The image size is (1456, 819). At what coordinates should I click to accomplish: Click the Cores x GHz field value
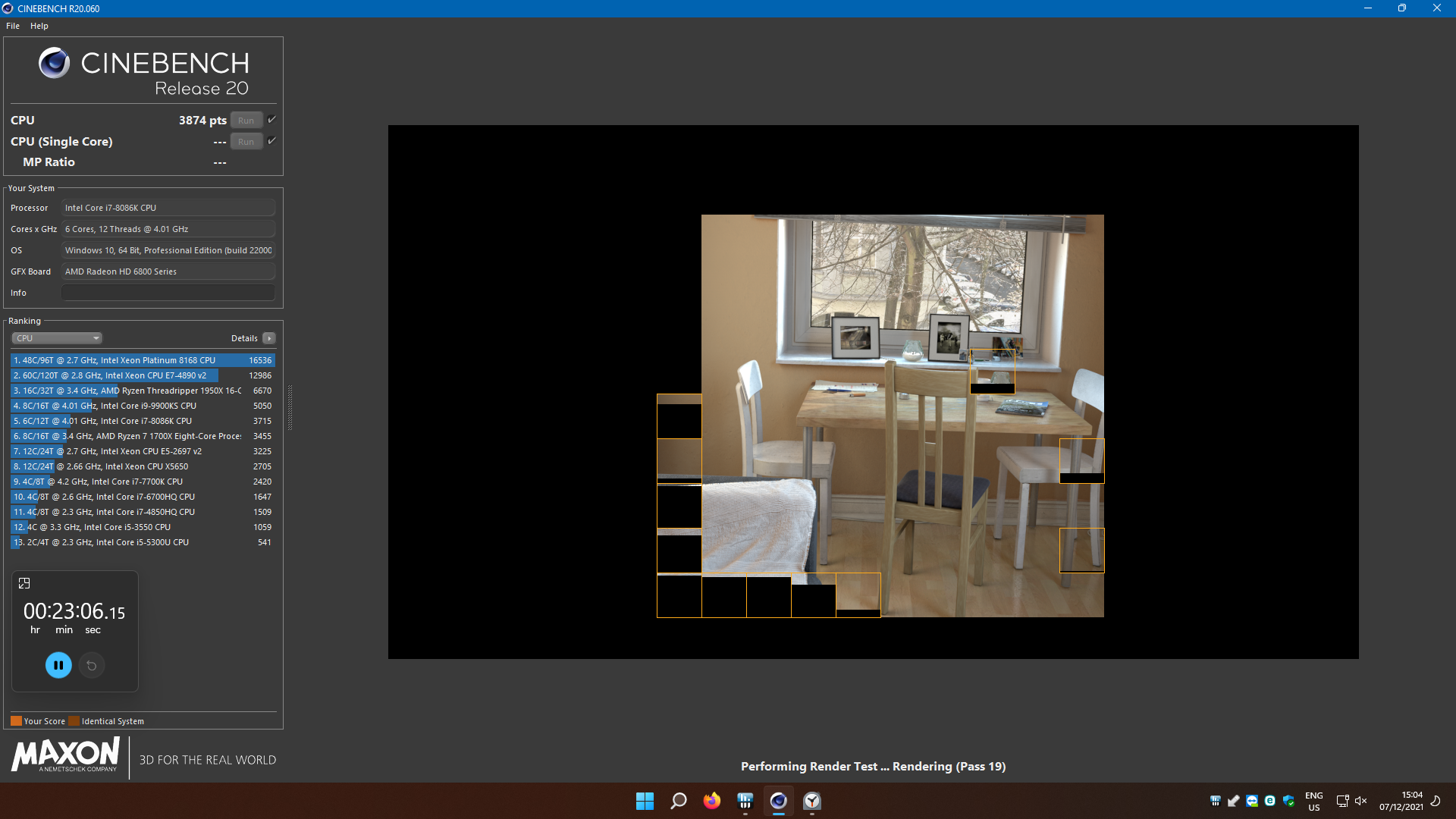click(168, 229)
